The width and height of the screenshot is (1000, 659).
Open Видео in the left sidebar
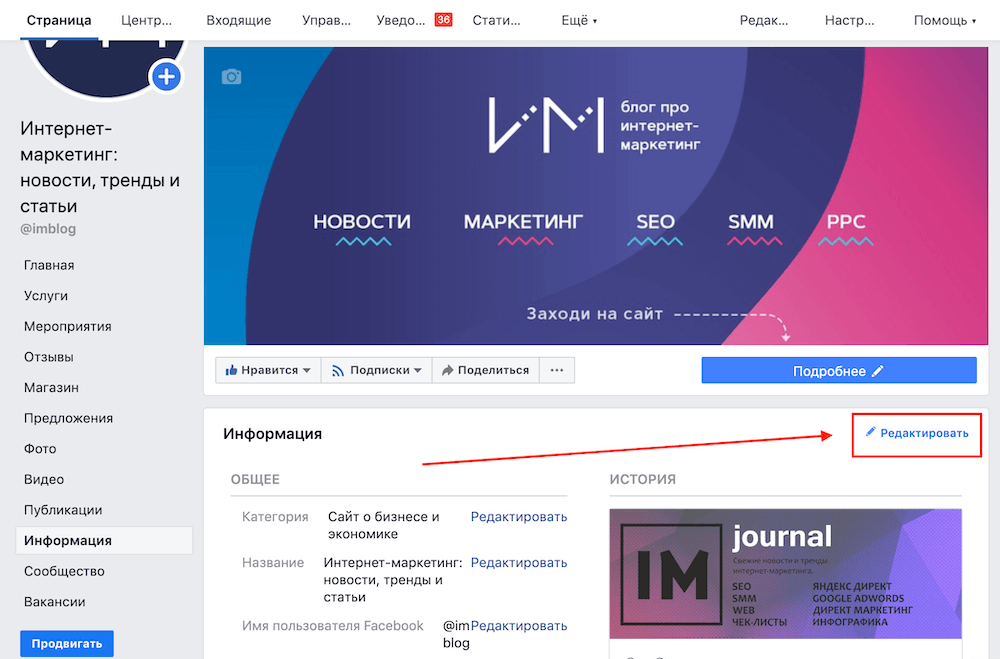44,480
